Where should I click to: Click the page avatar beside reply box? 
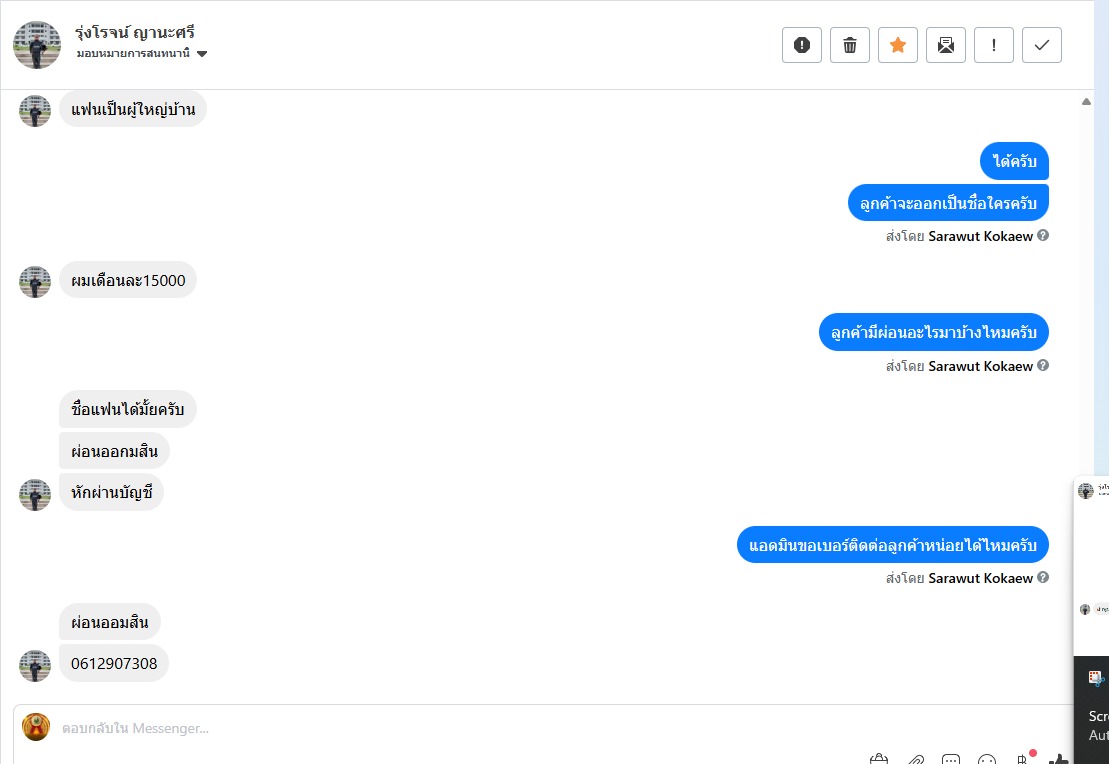36,727
